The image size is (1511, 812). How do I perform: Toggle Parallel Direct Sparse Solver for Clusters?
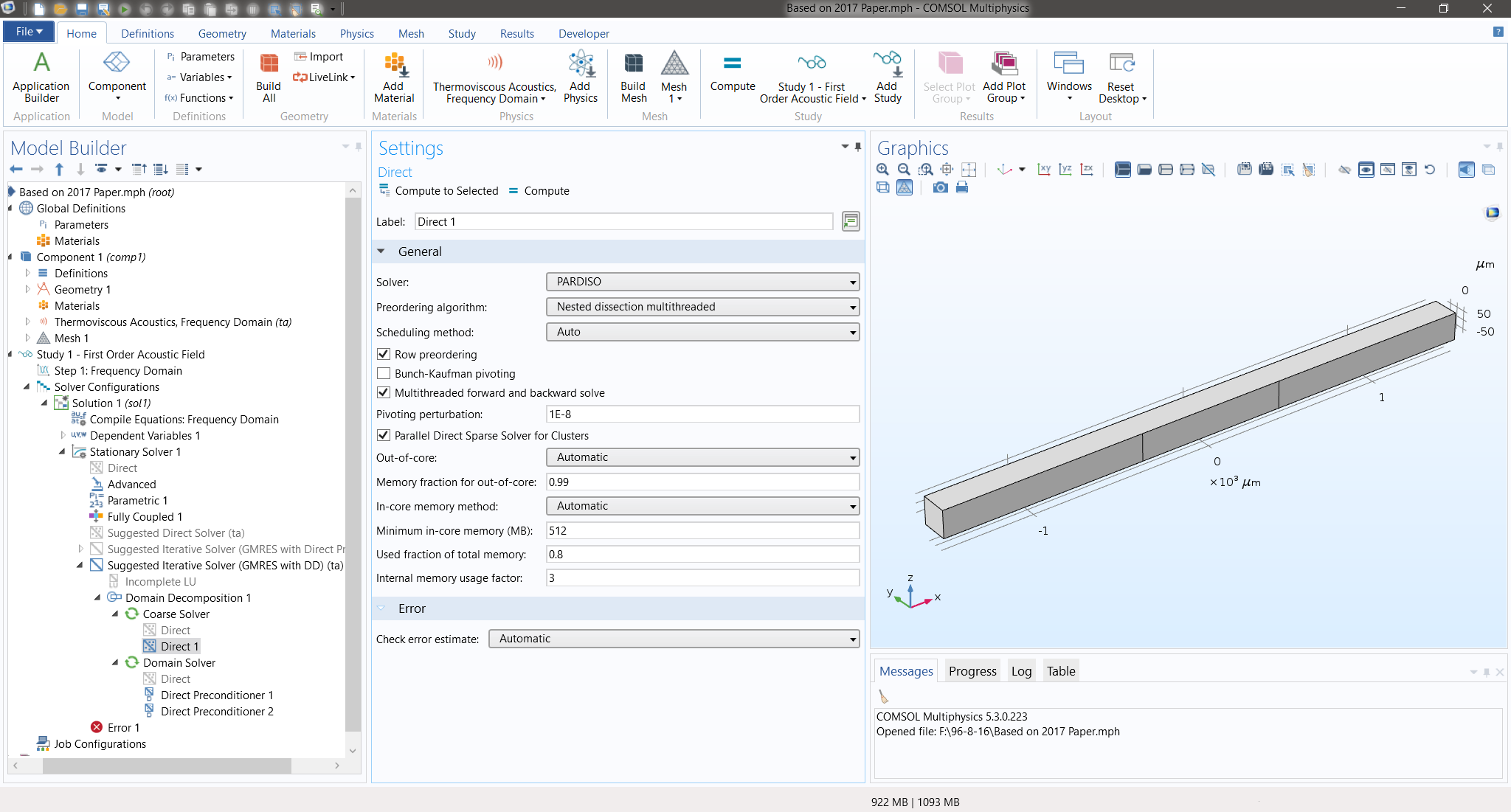384,435
